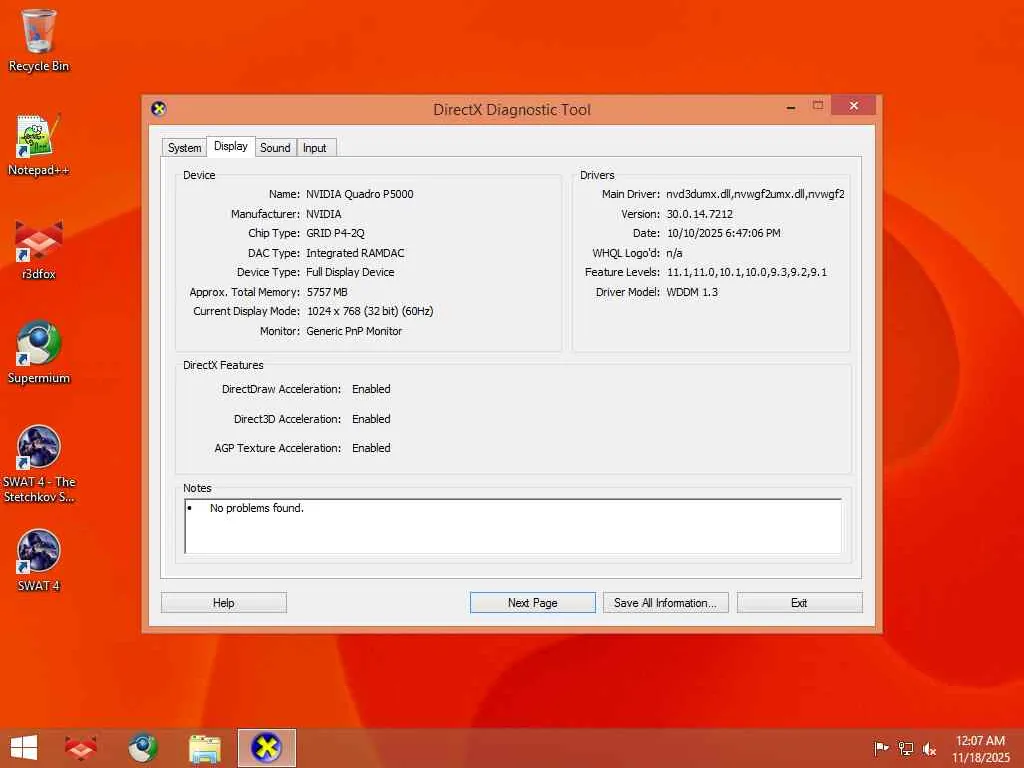This screenshot has height=768, width=1024.
Task: Click the DirectX Diagnostic taskbar button
Action: (x=266, y=748)
